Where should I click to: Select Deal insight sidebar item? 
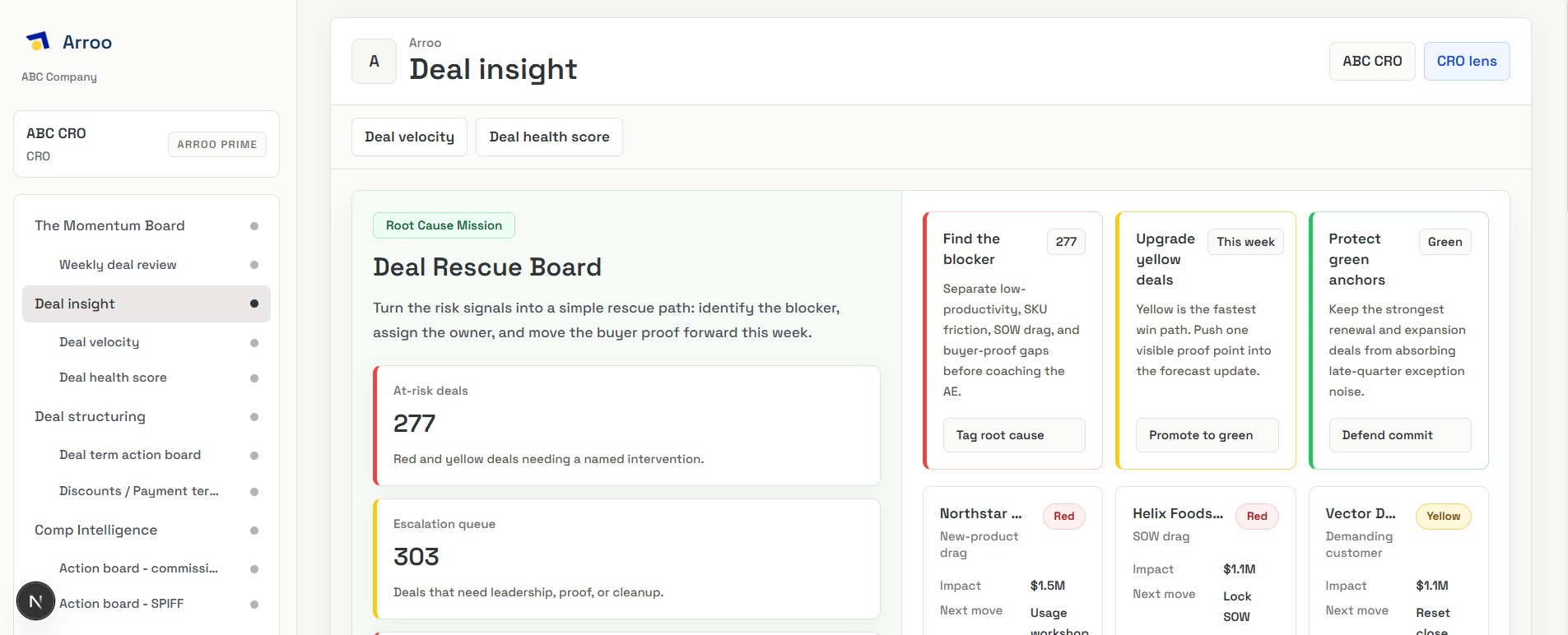[147, 304]
